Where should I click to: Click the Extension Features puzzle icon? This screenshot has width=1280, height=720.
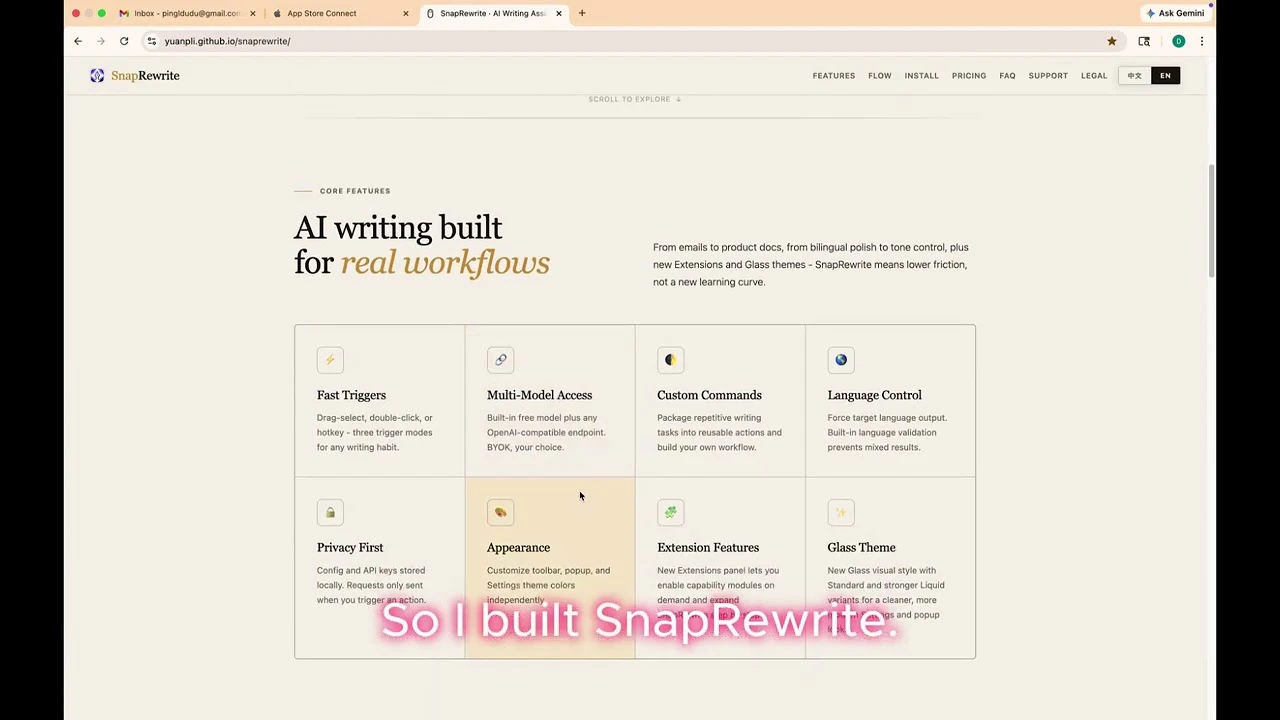[670, 513]
